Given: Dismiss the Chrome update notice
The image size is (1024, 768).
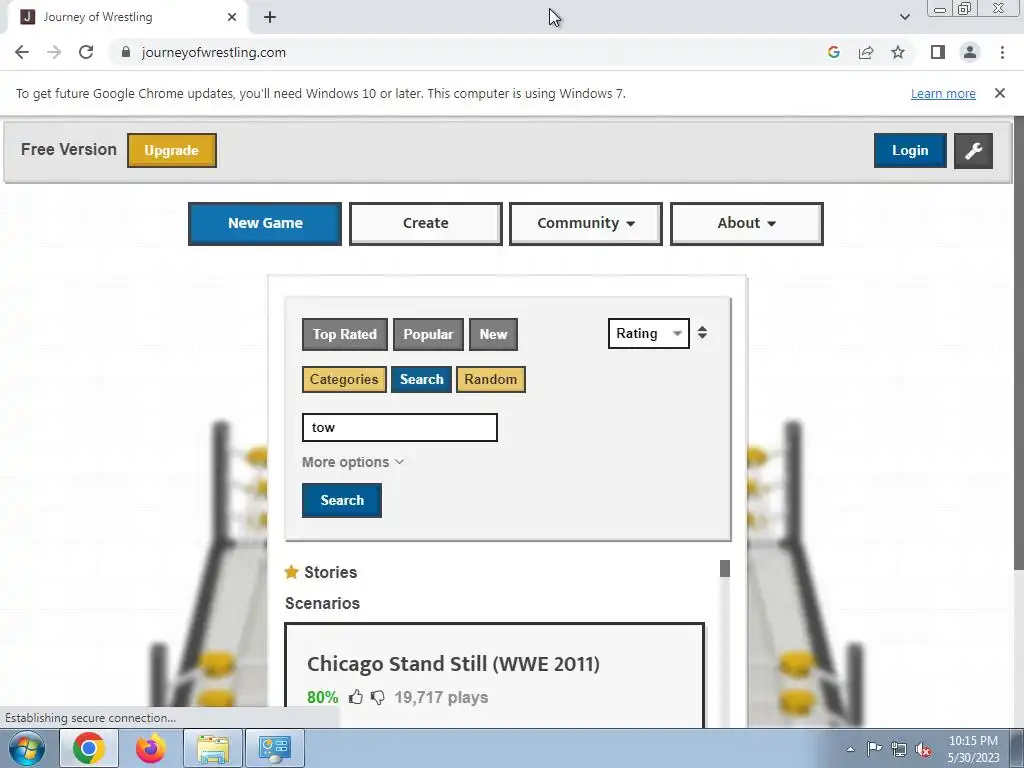Looking at the screenshot, I should tap(999, 93).
